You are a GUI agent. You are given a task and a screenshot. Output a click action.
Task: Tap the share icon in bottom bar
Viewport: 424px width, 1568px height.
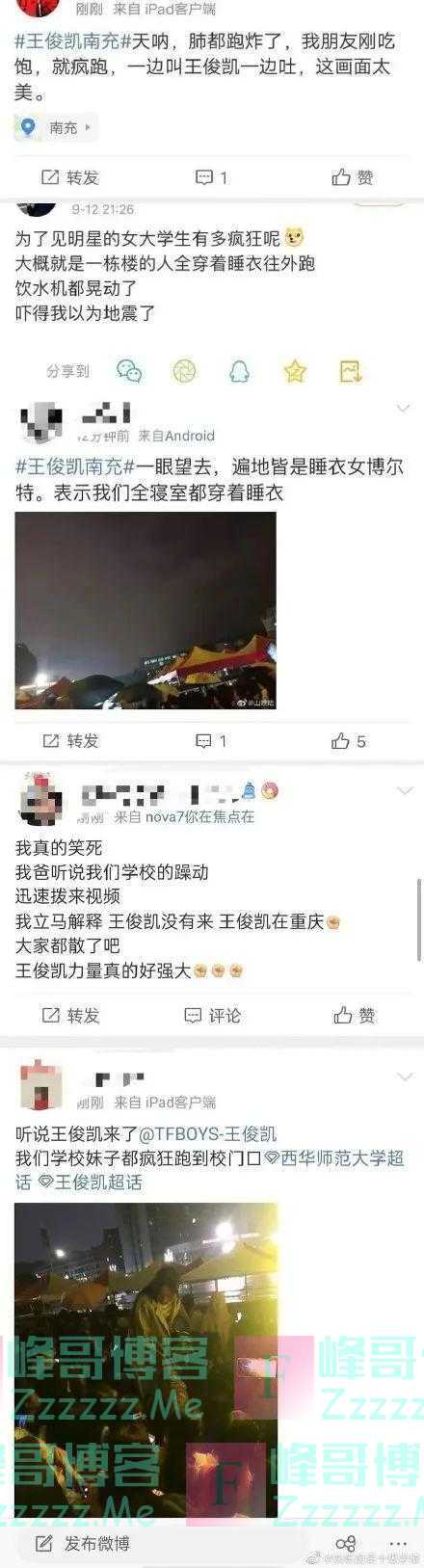pos(346,1543)
